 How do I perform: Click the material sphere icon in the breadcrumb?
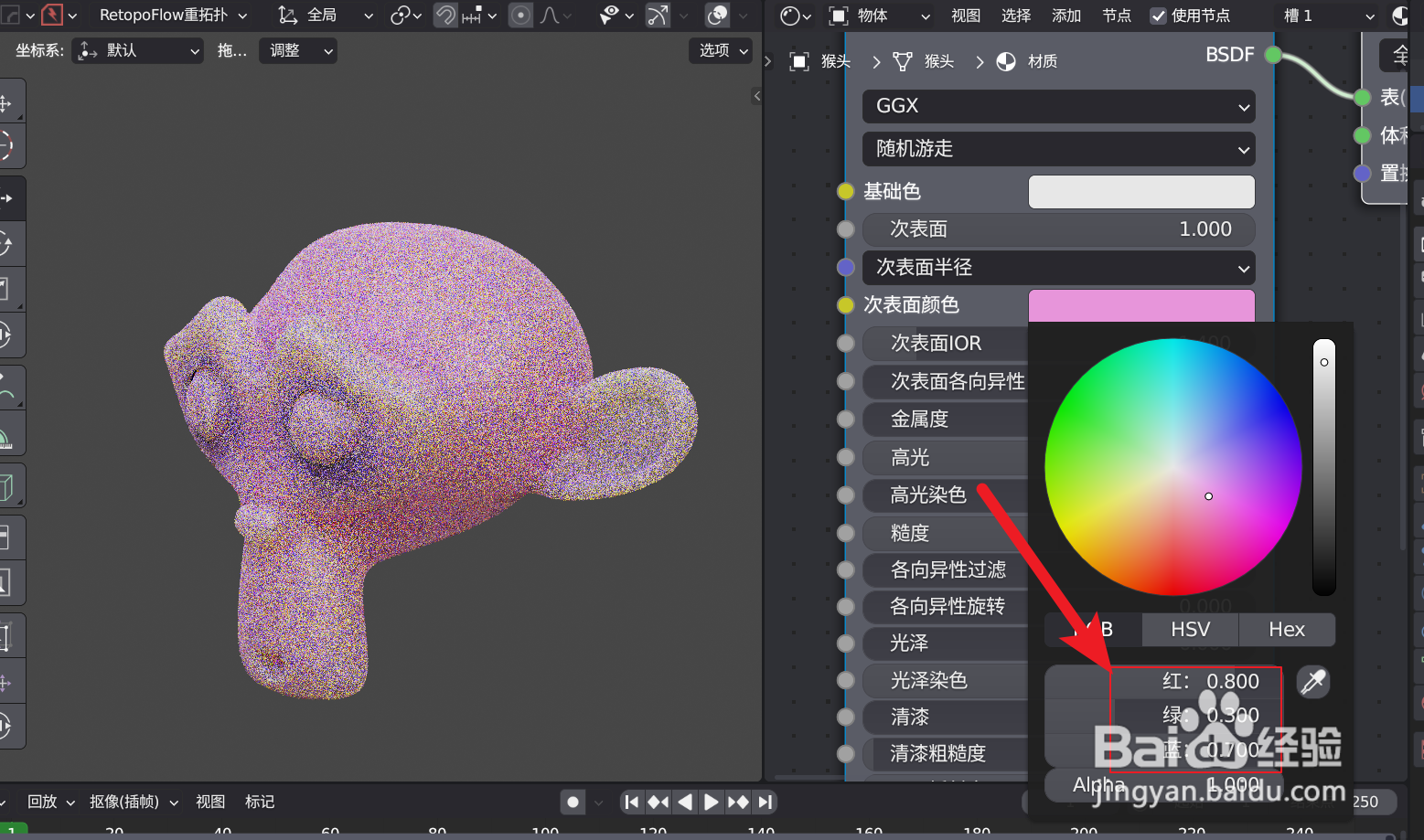coord(1006,61)
